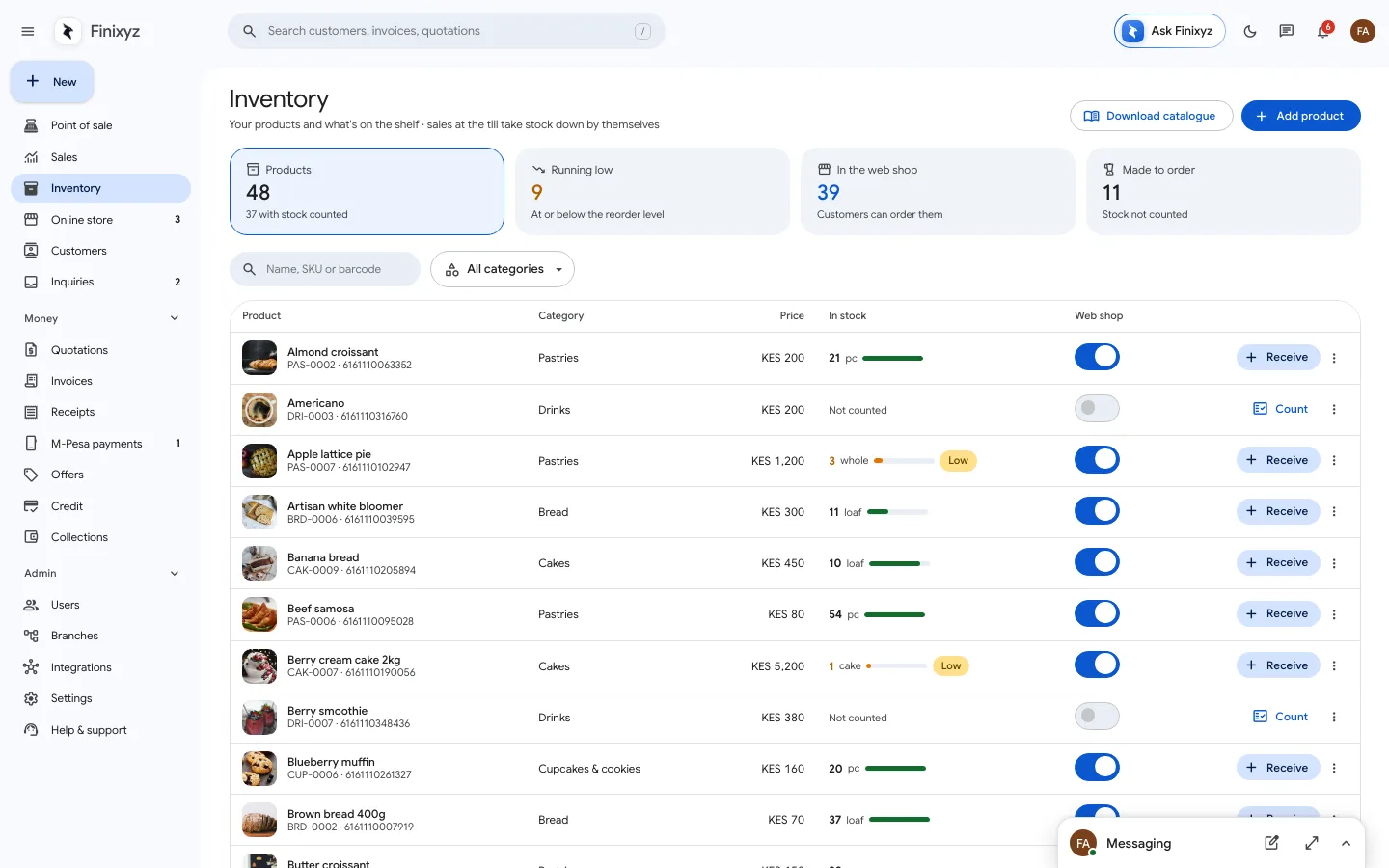Click the M-Pesa payments phone icon
This screenshot has height=868, width=1389.
(31, 444)
